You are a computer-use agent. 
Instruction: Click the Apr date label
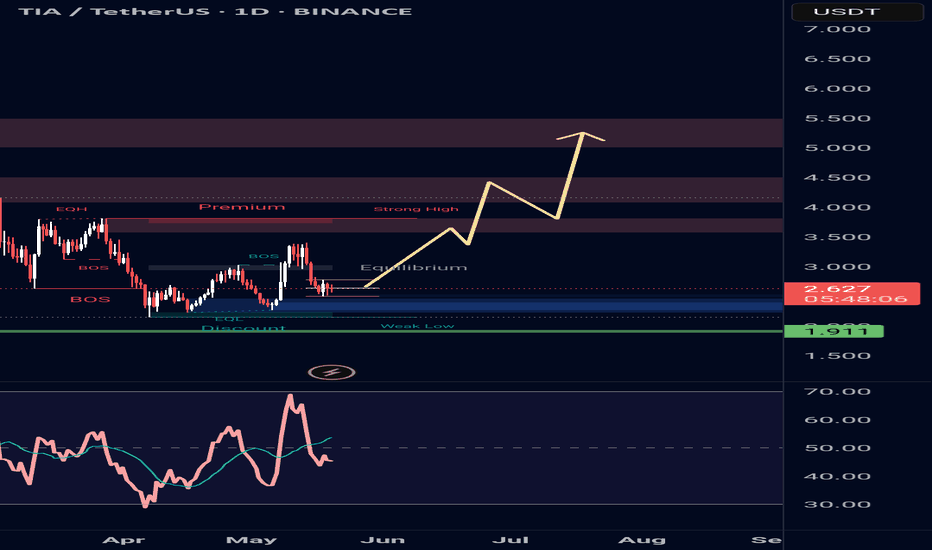[x=124, y=540]
